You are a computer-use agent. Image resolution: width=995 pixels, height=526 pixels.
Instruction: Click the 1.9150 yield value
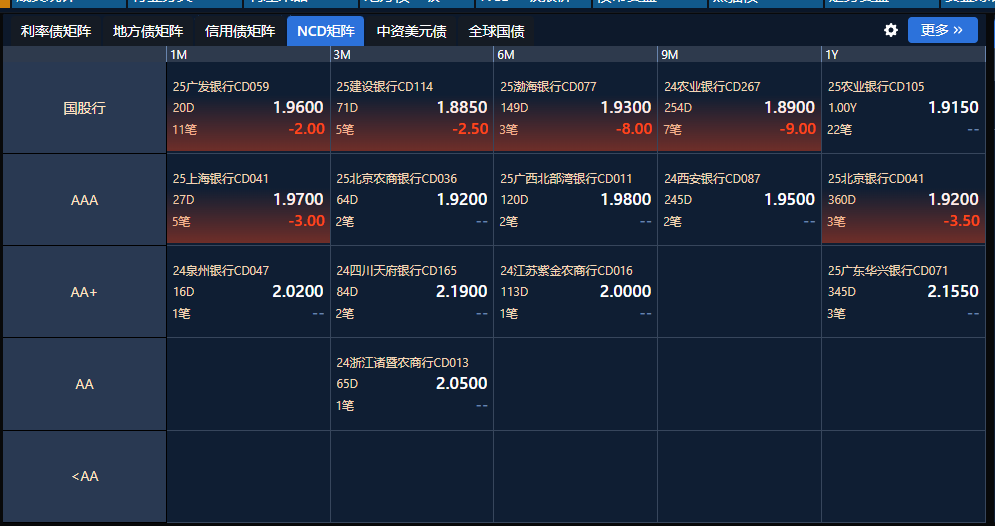[x=953, y=107]
